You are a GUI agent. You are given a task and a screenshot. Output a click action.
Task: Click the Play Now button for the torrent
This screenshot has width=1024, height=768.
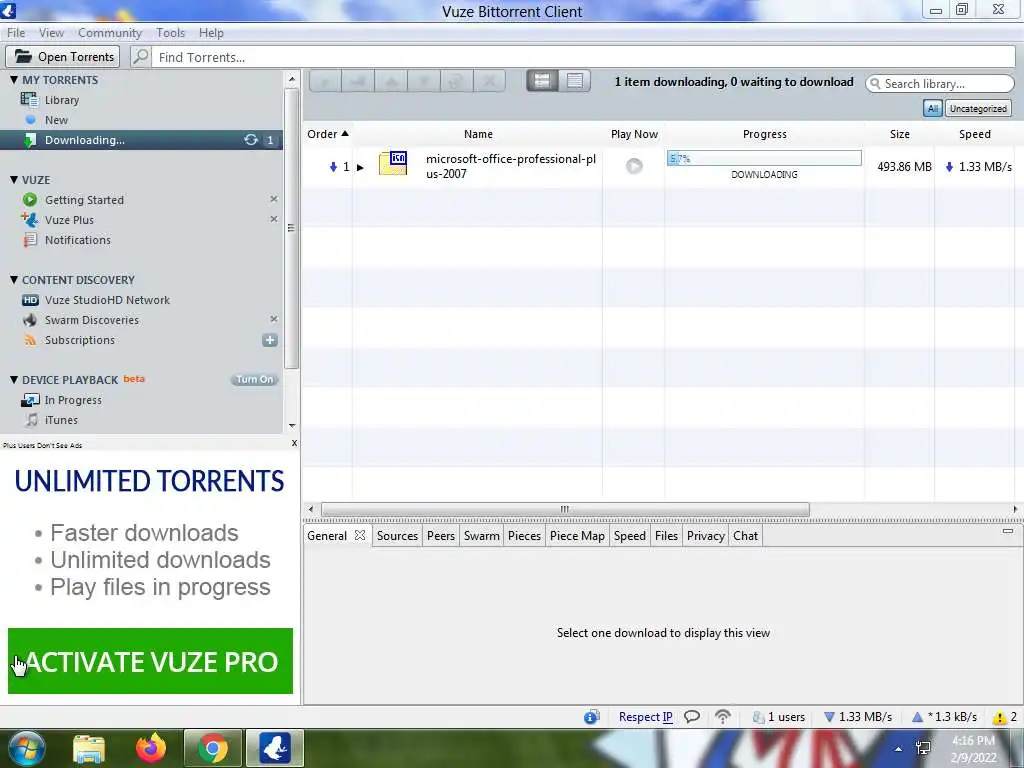(x=633, y=166)
